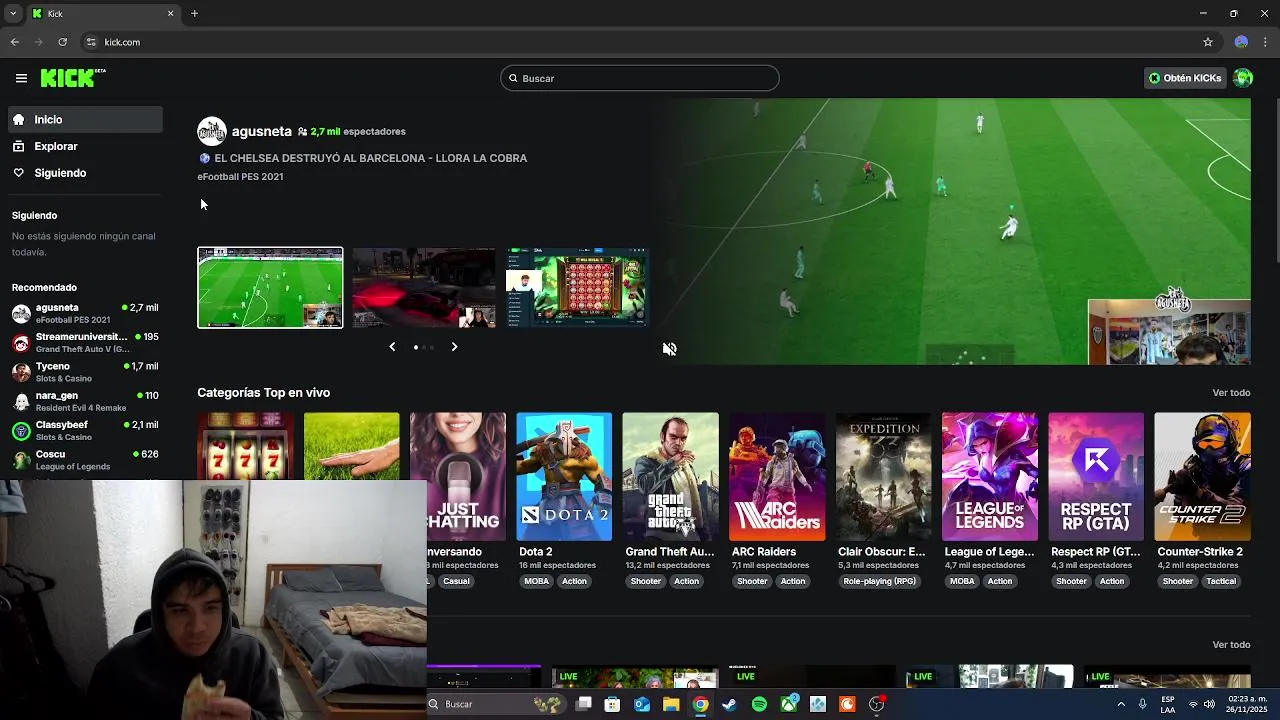Open the eFootball PES 2021 category link
The height and width of the screenshot is (720, 1280).
click(x=240, y=177)
